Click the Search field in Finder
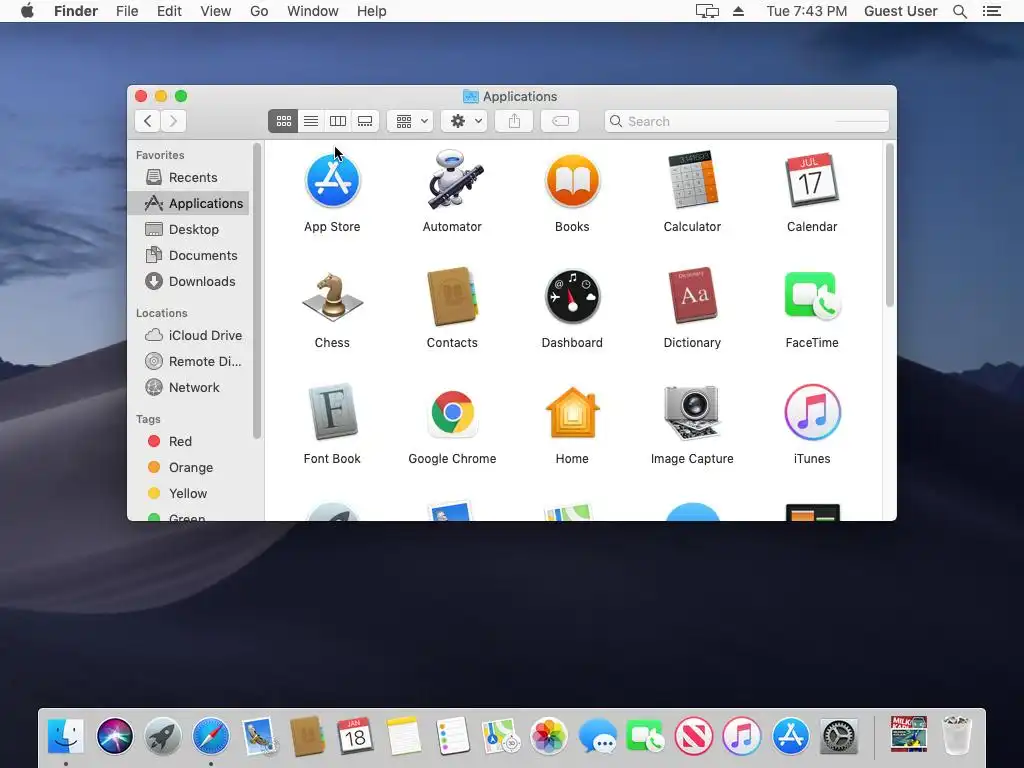The image size is (1024, 768). click(x=746, y=121)
